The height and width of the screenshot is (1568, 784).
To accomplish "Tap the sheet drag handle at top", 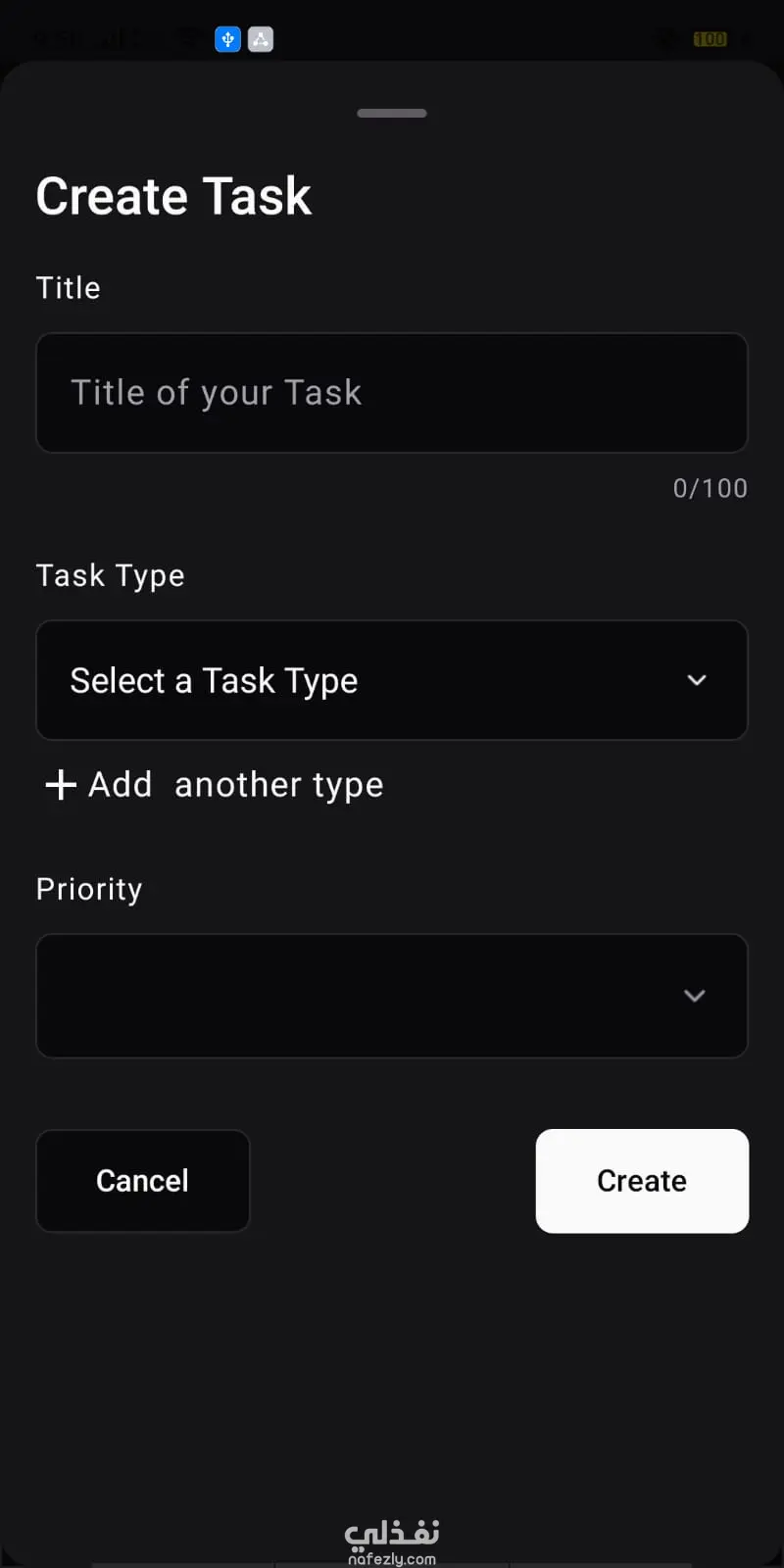I will (392, 114).
